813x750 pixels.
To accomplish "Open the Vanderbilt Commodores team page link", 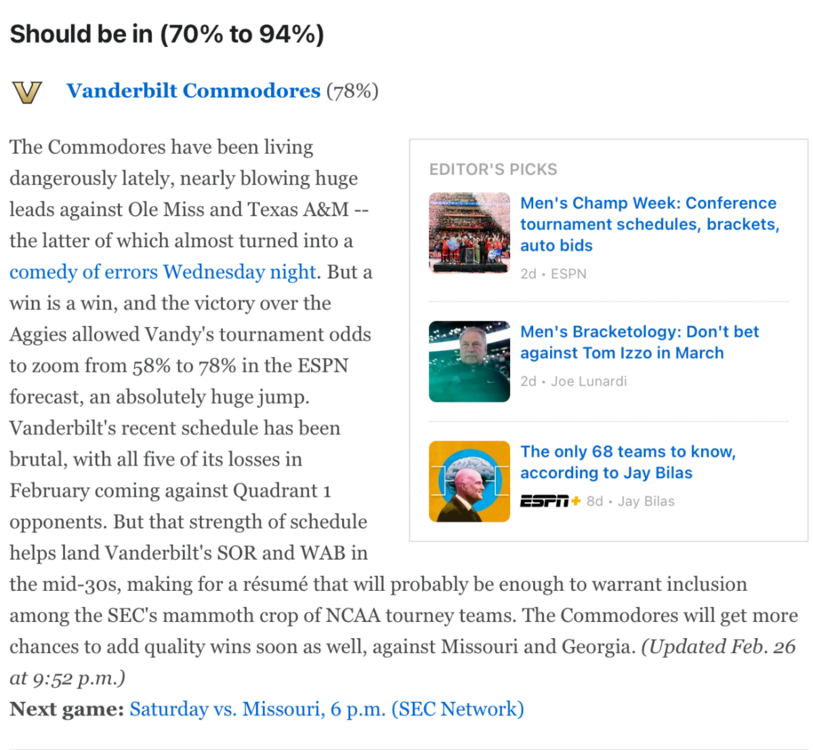I will tap(193, 91).
